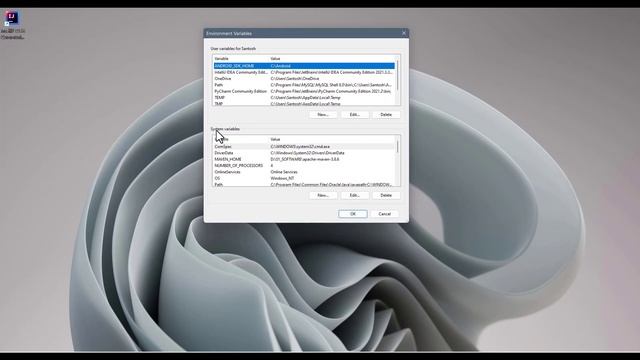Select the TEMP user variable row
This screenshot has height=360, width=640.
coord(304,98)
